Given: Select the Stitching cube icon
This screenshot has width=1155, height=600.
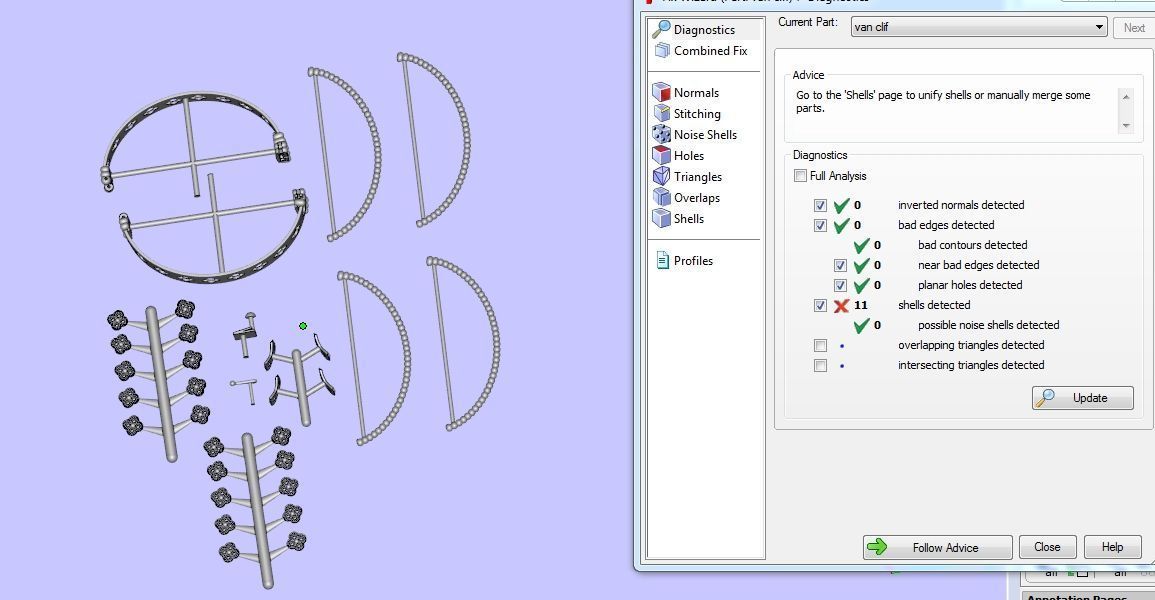Looking at the screenshot, I should [661, 113].
